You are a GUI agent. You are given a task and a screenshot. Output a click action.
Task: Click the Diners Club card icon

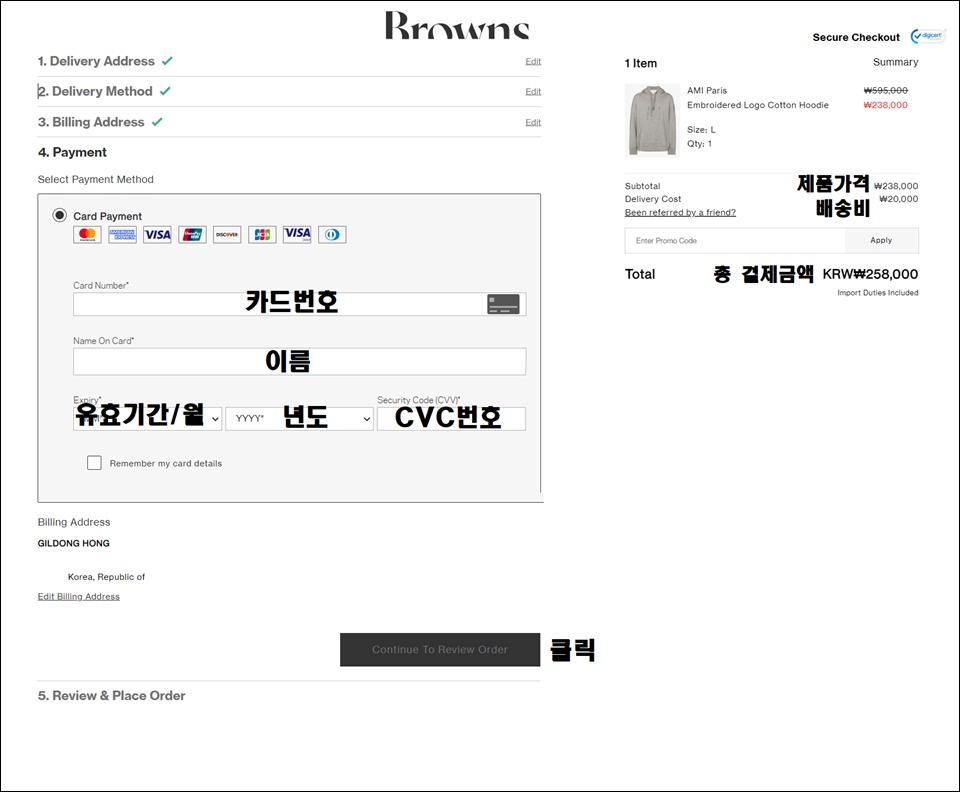[x=332, y=234]
